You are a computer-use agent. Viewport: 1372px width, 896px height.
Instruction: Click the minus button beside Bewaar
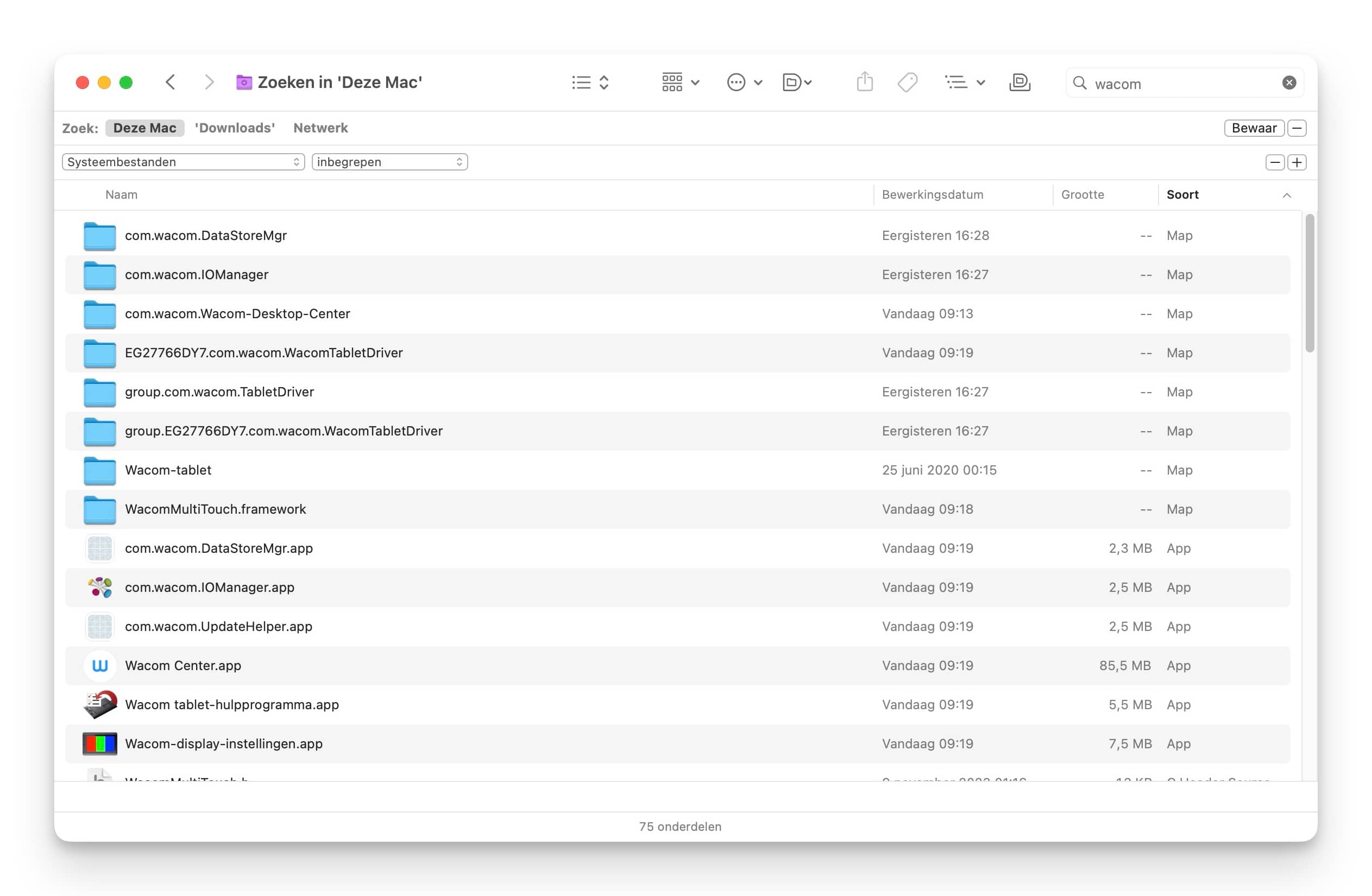[x=1297, y=128]
